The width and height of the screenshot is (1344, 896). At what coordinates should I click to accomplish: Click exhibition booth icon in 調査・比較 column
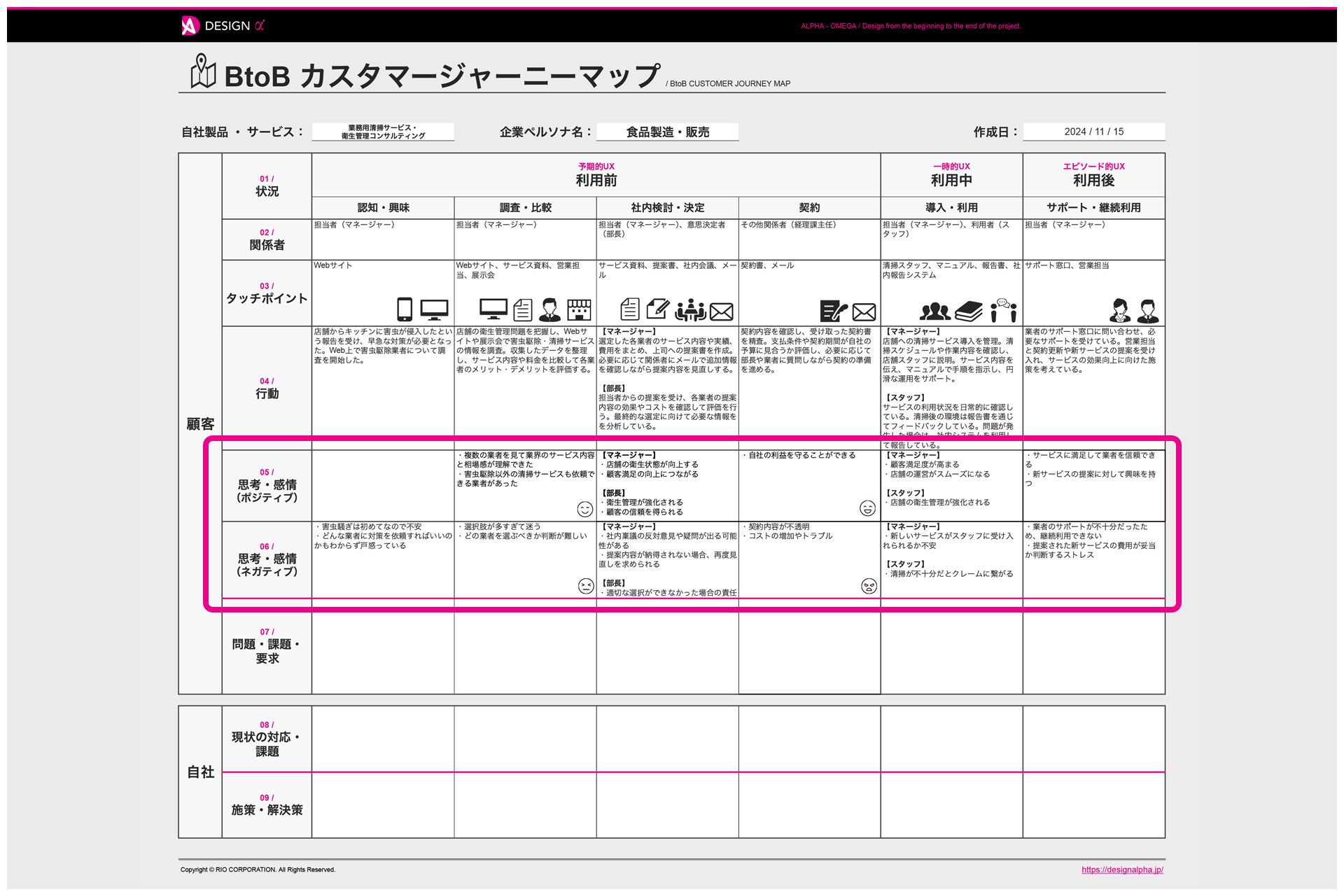580,309
